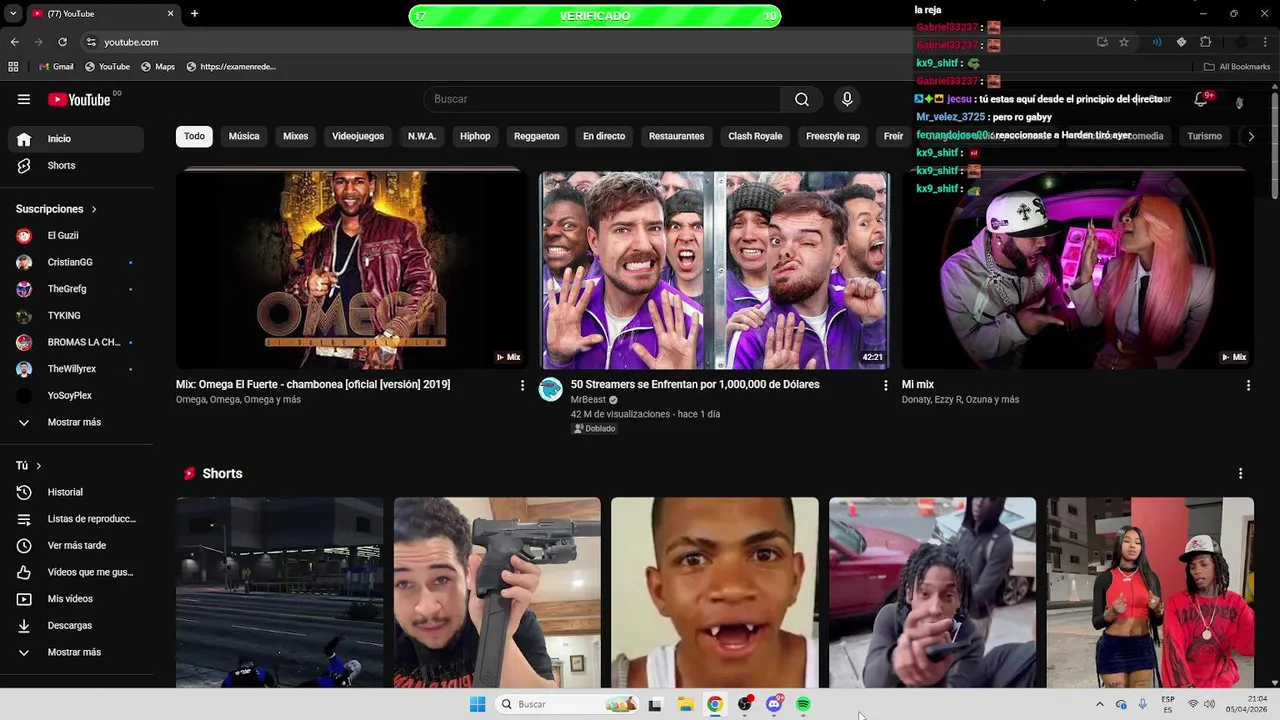Open the Maps bookmark
This screenshot has width=1280, height=720.
[x=158, y=67]
